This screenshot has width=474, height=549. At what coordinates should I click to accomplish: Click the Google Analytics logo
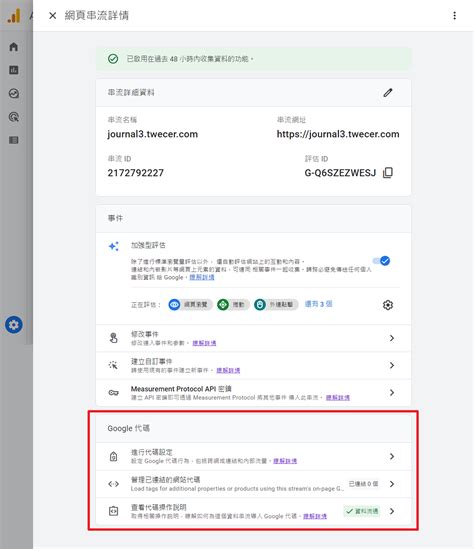(x=14, y=16)
